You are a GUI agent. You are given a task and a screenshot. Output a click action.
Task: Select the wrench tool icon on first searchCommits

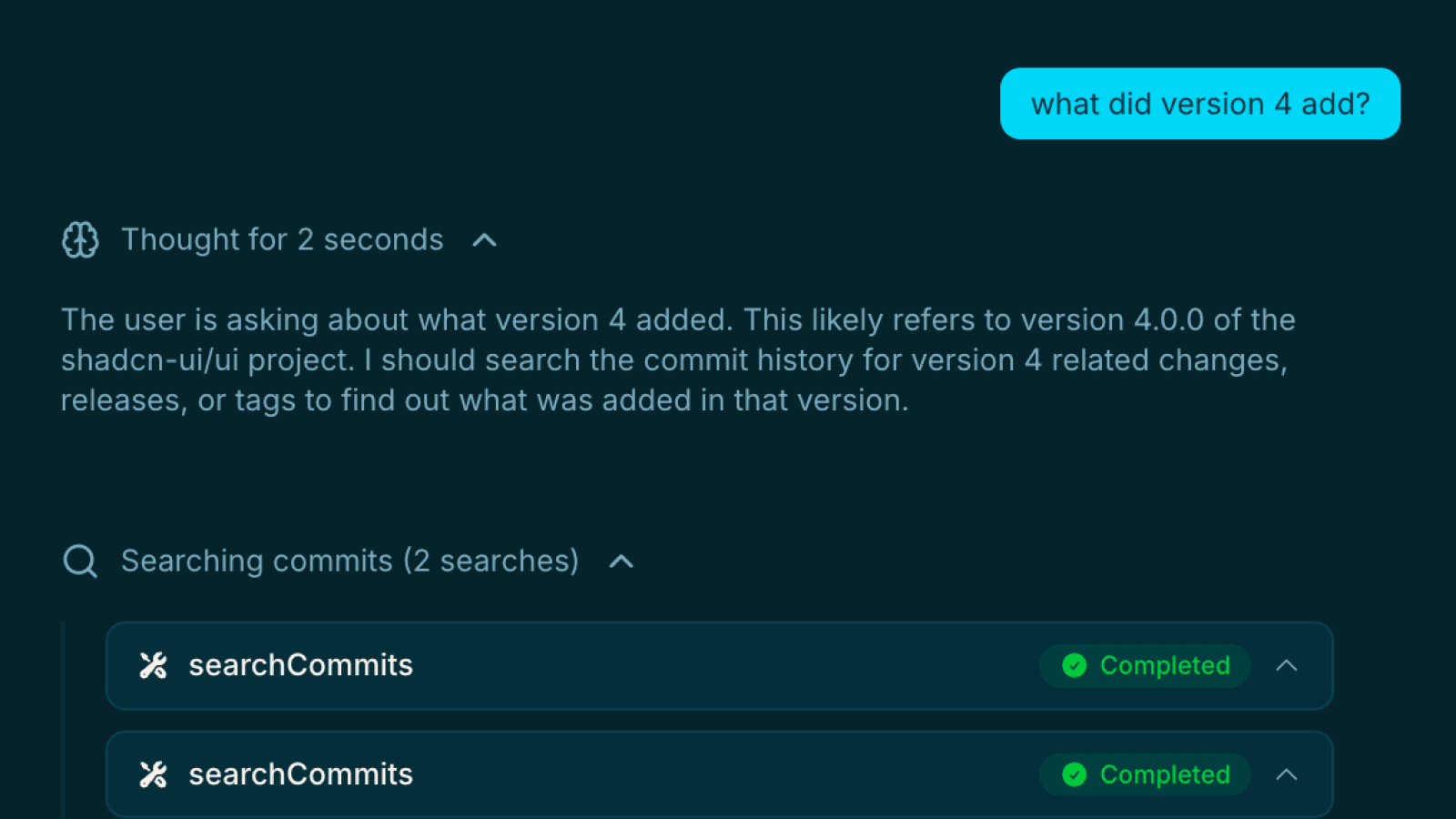point(154,665)
